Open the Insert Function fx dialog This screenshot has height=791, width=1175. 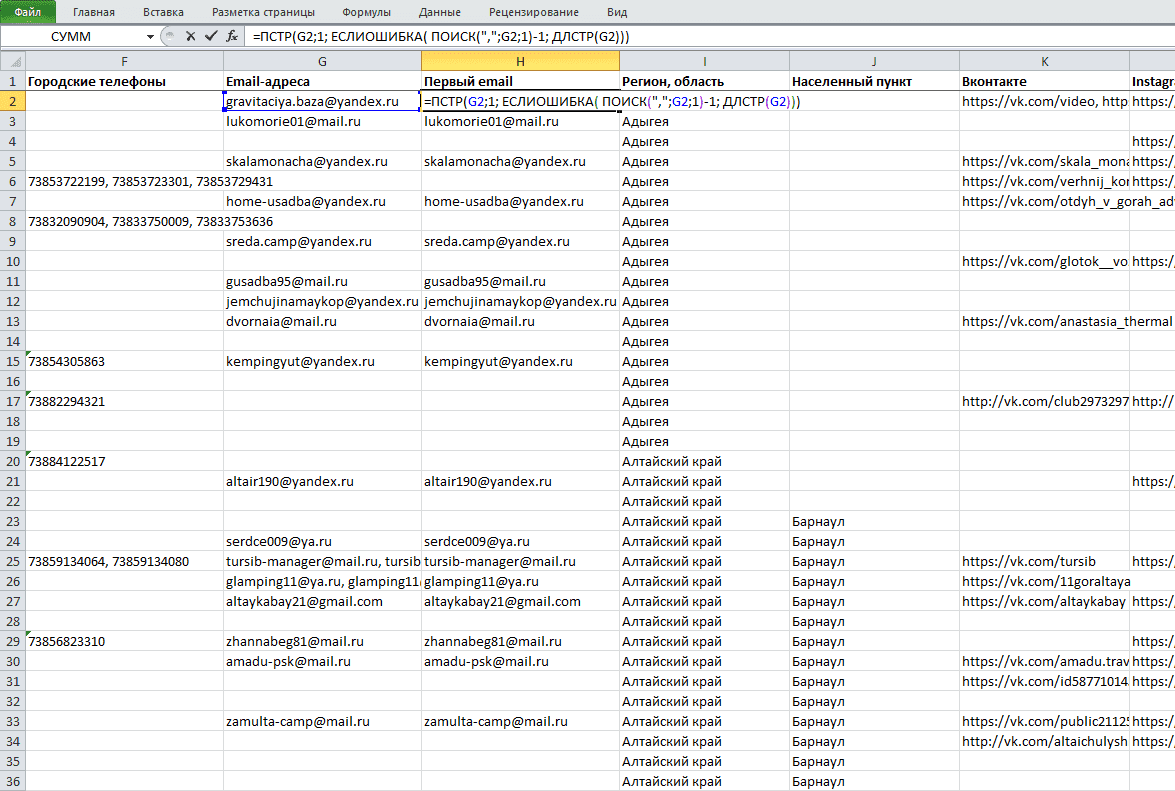pos(232,36)
